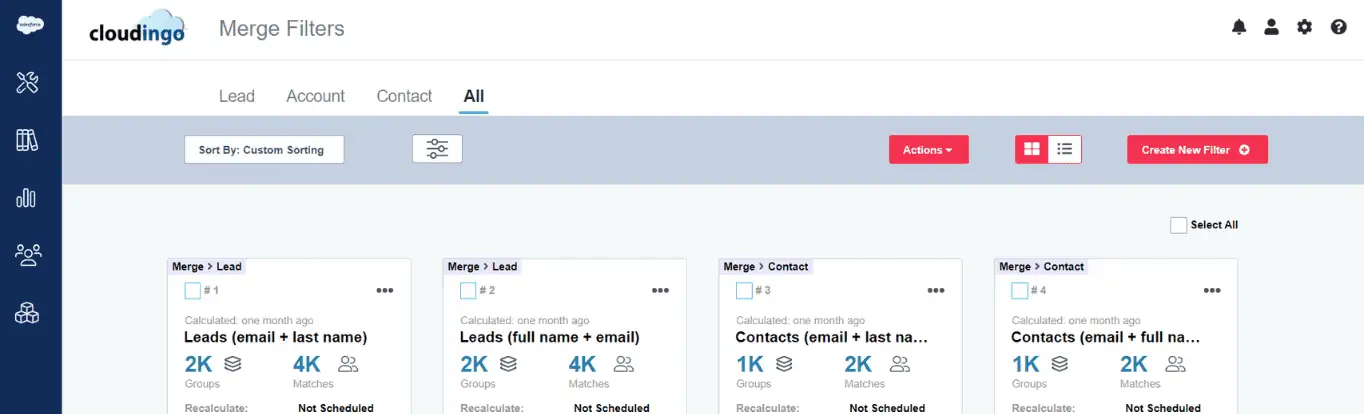Open the user profile icon
The width and height of the screenshot is (1364, 414).
tap(1271, 27)
